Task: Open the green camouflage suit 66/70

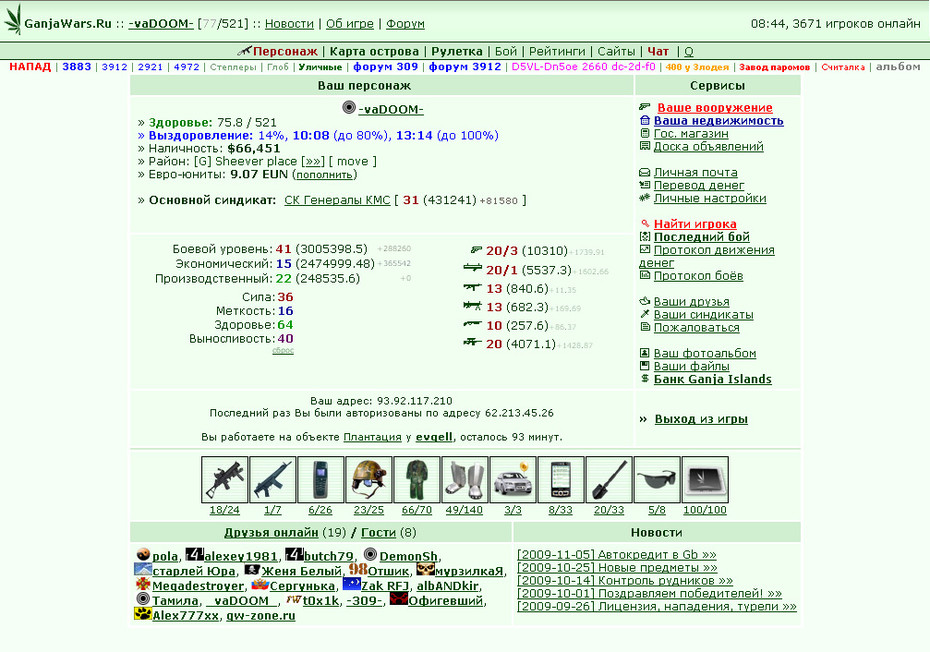Action: [x=416, y=479]
